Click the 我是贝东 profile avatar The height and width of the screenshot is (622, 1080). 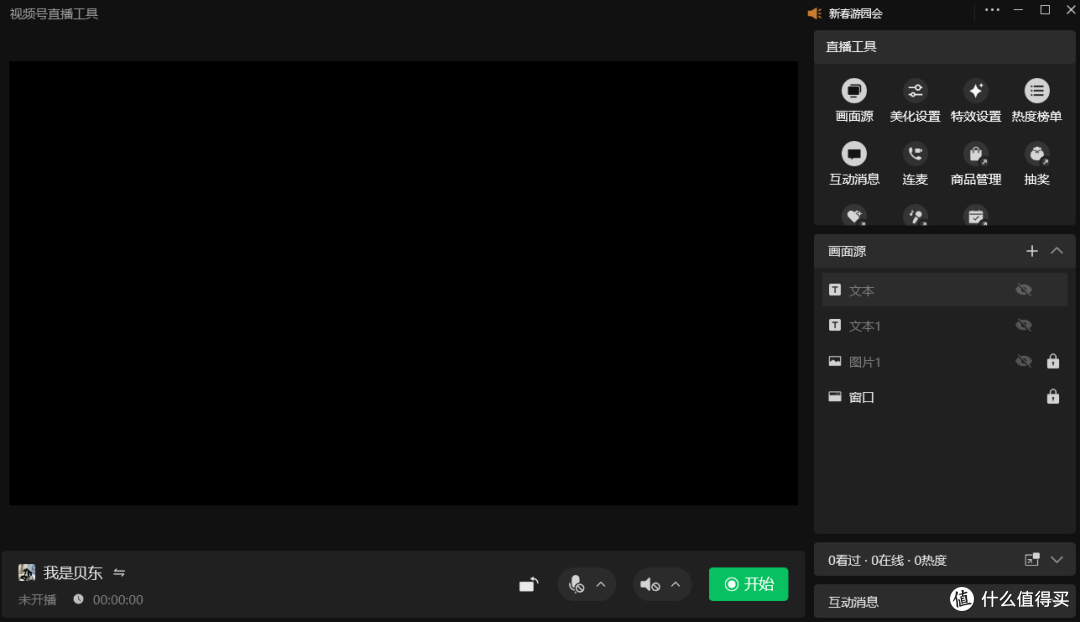(26, 572)
